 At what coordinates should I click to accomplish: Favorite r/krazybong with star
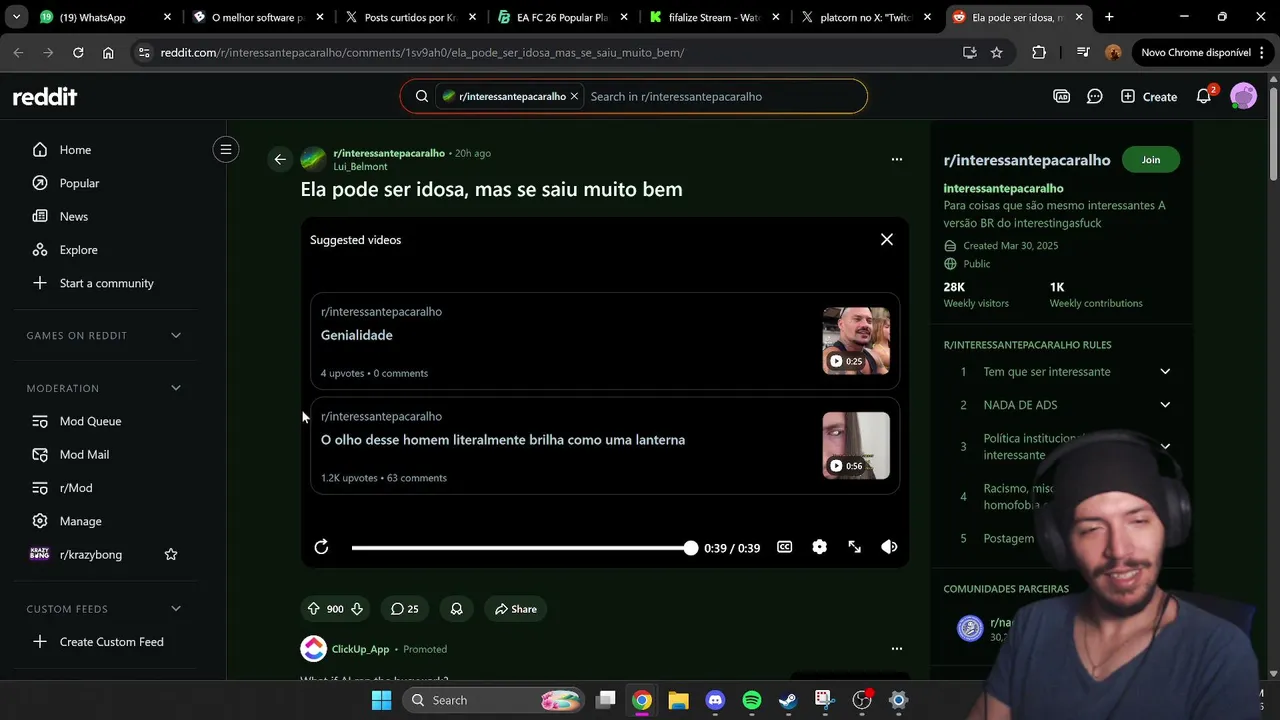click(x=171, y=555)
